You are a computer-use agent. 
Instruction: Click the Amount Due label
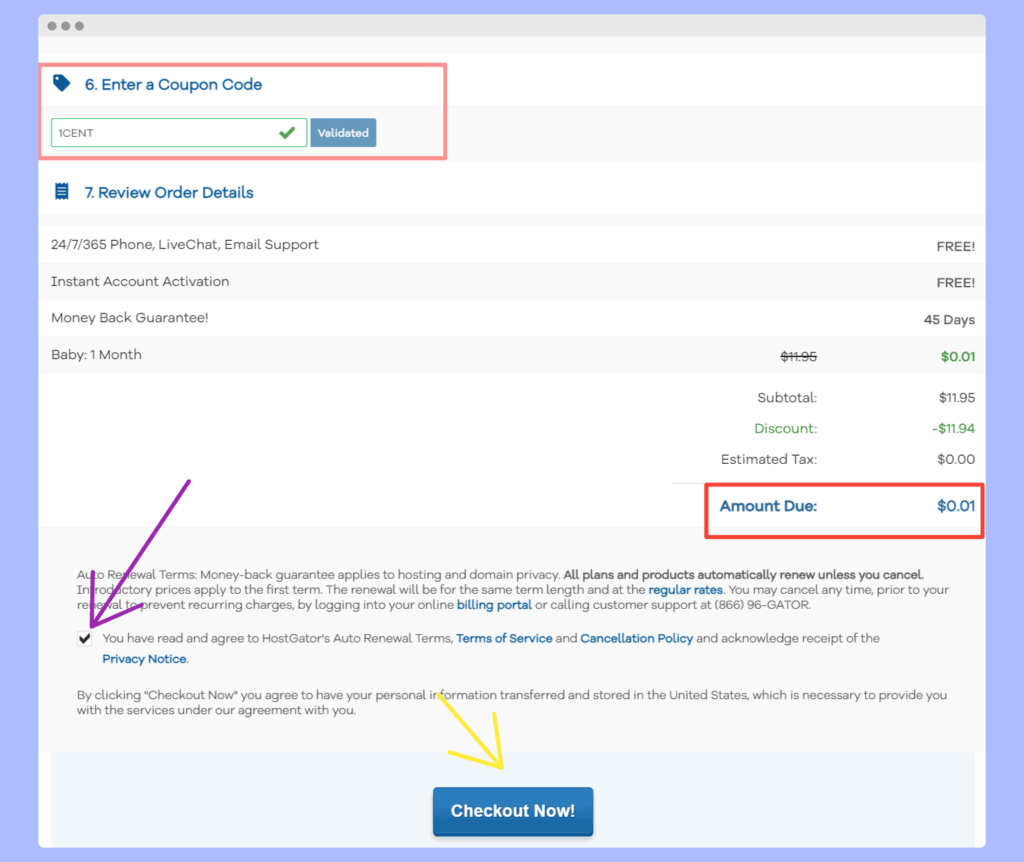pos(768,506)
